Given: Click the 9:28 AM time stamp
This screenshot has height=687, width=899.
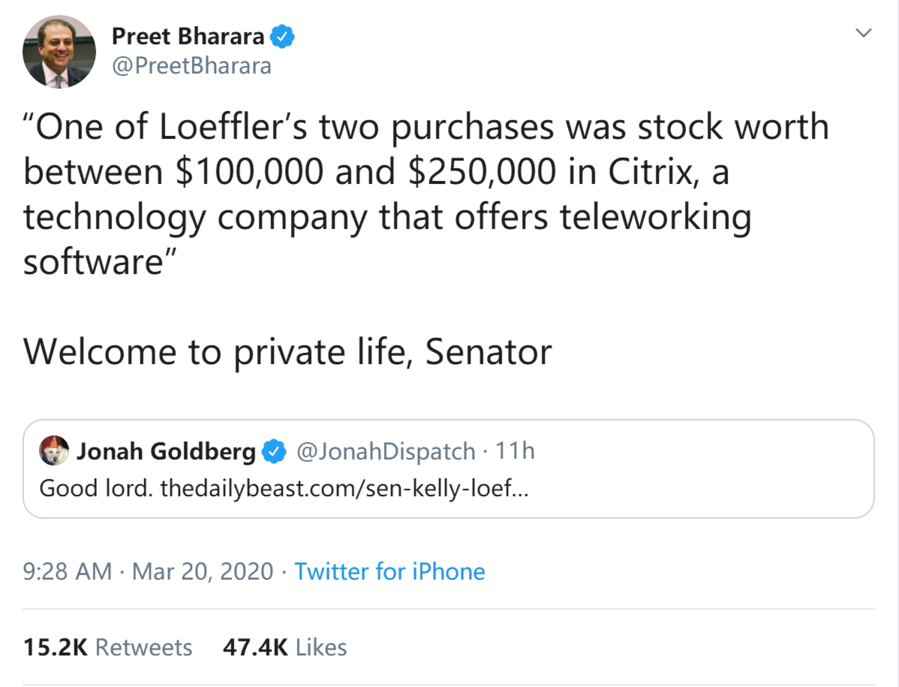Looking at the screenshot, I should (x=67, y=572).
